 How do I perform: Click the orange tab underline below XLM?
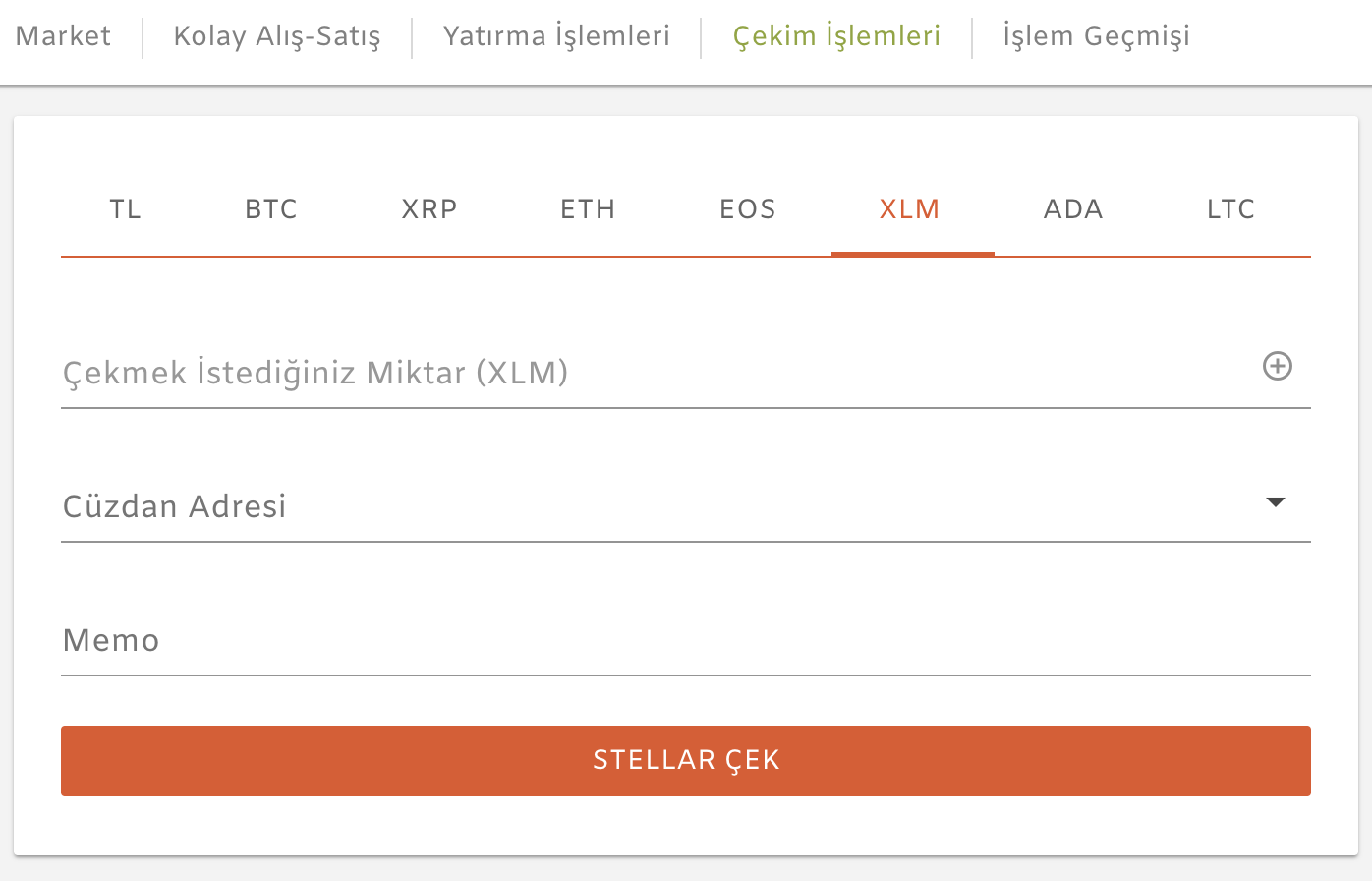(x=913, y=254)
